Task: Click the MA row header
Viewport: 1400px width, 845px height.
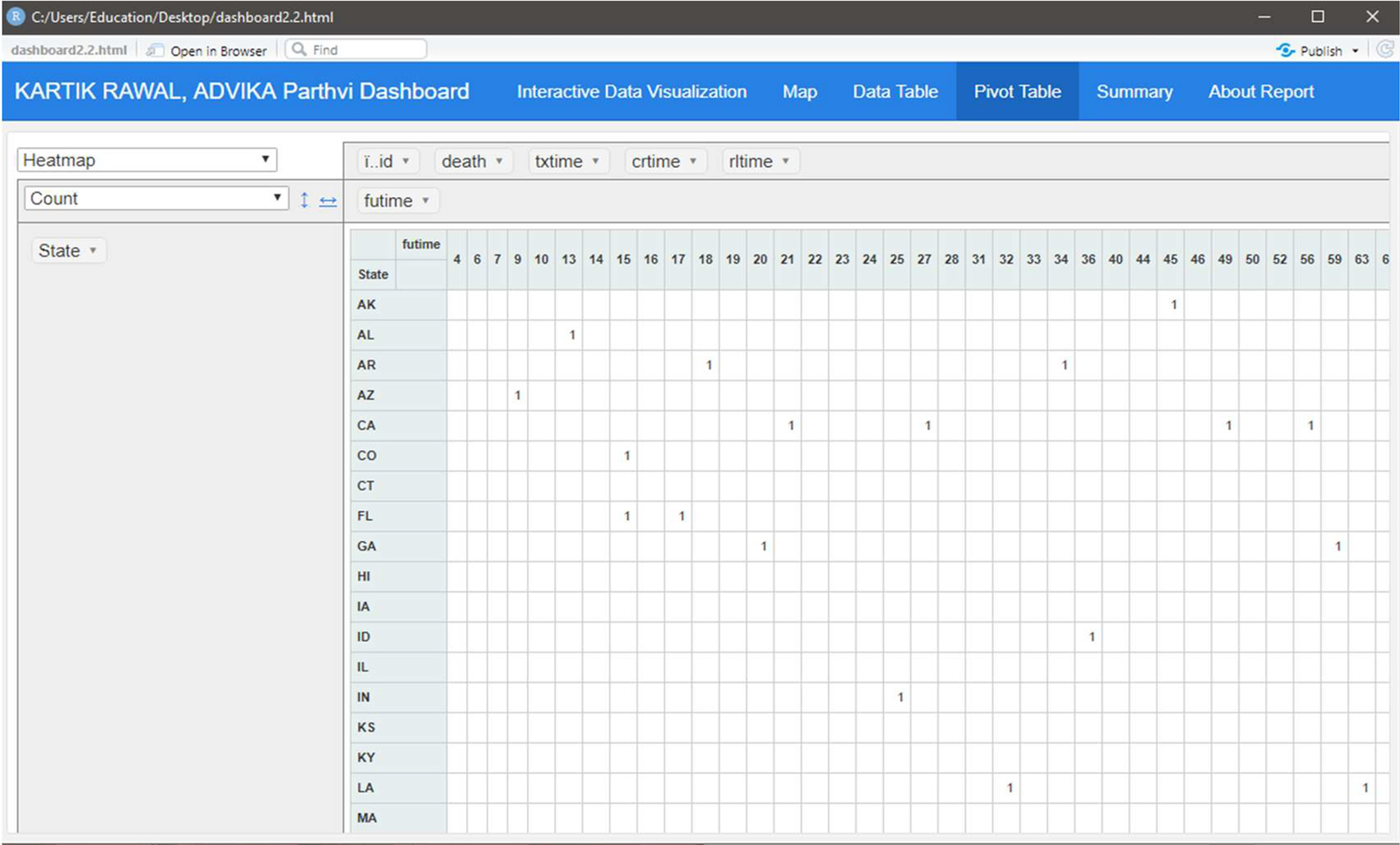Action: click(x=399, y=817)
